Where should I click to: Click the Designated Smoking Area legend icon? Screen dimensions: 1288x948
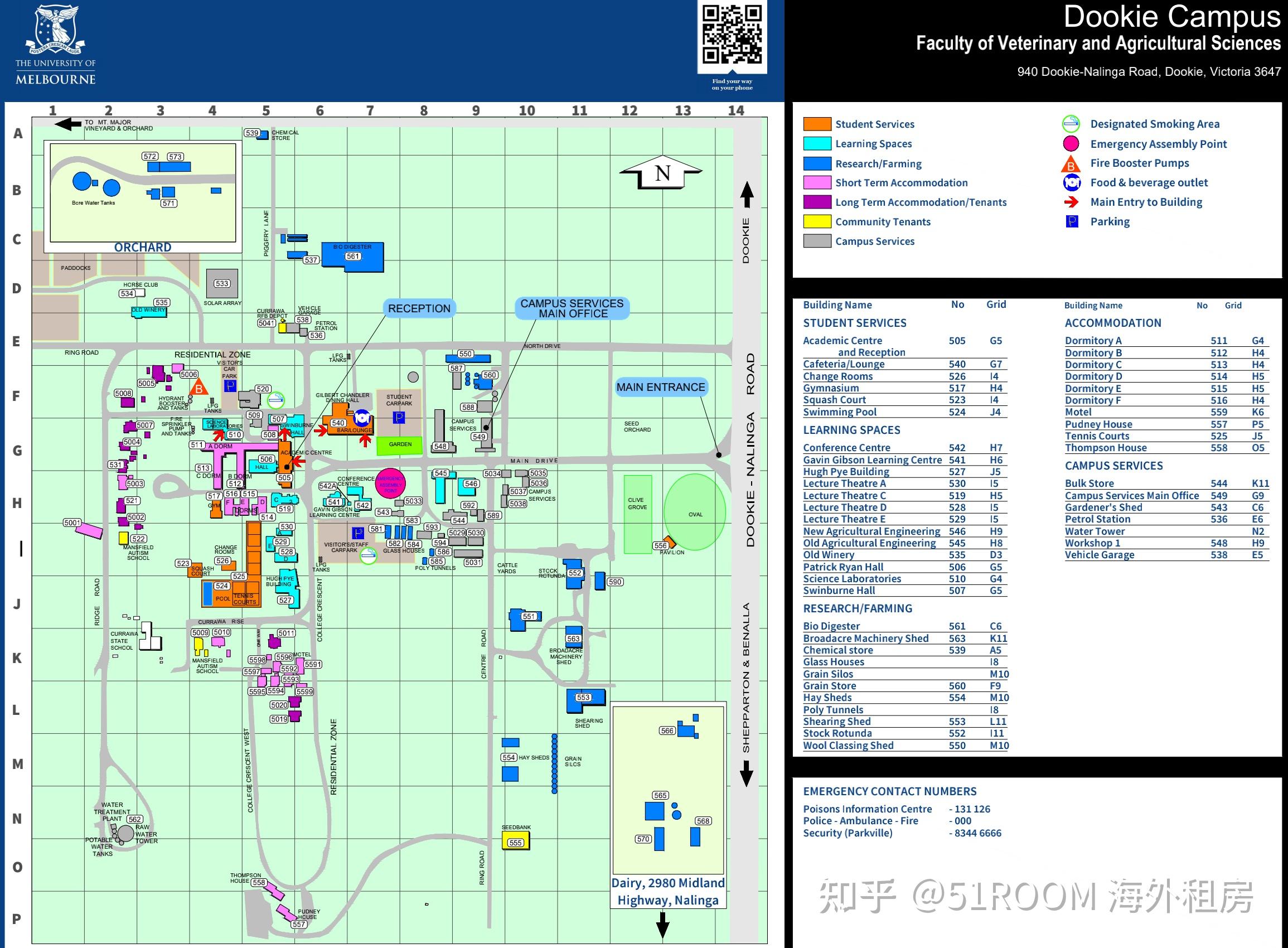pos(1071,123)
